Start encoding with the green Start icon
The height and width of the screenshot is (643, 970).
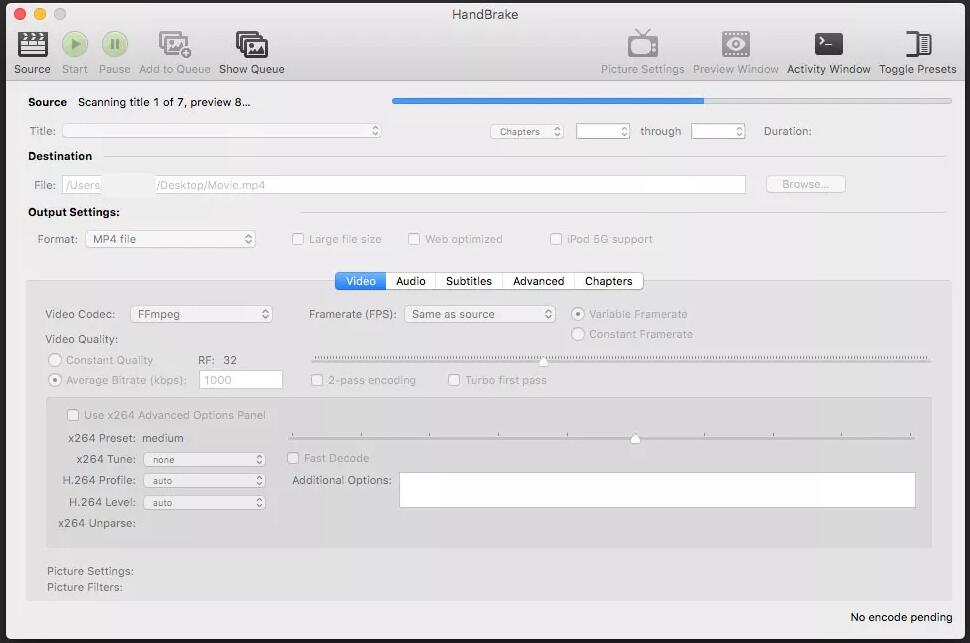[x=75, y=45]
